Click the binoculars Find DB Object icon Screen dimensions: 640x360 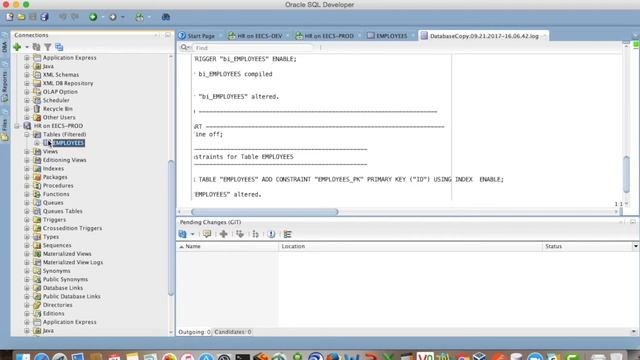[x=166, y=17]
